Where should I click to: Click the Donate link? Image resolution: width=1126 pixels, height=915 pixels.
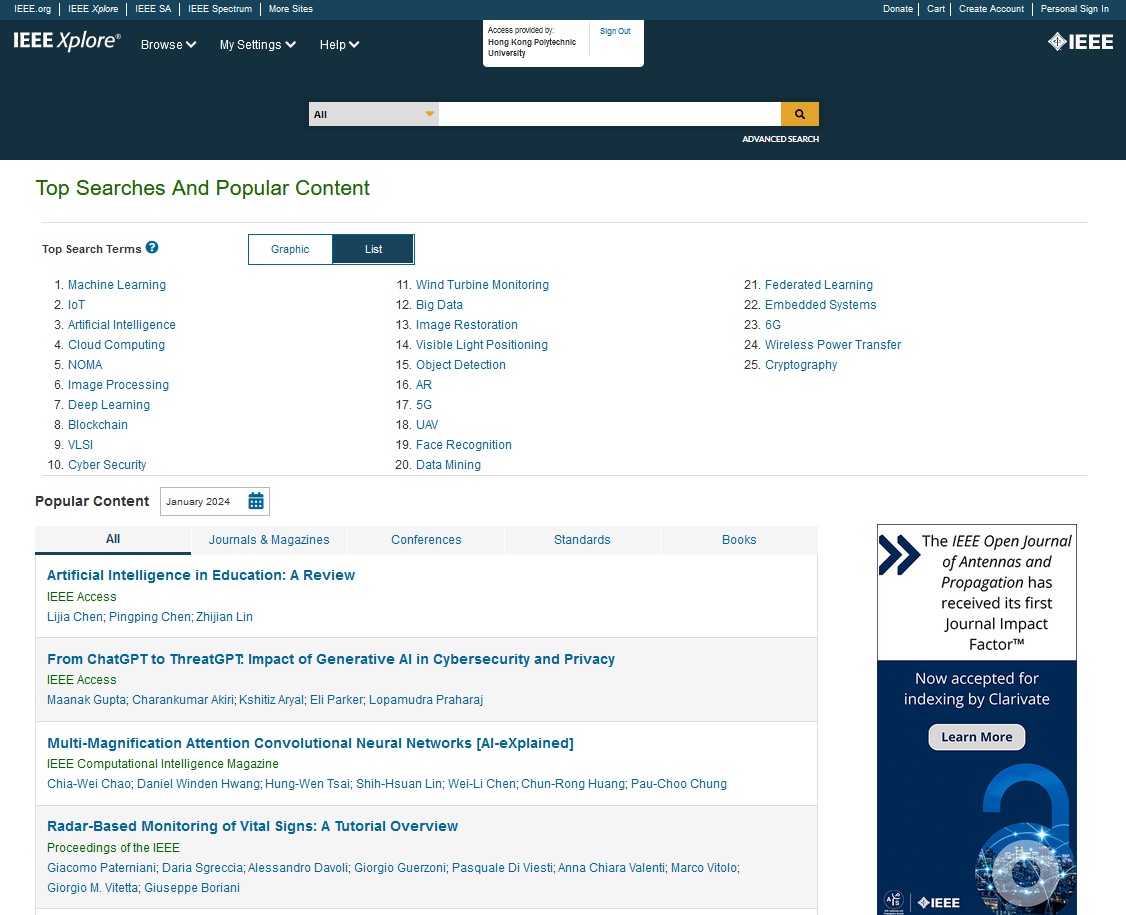898,9
